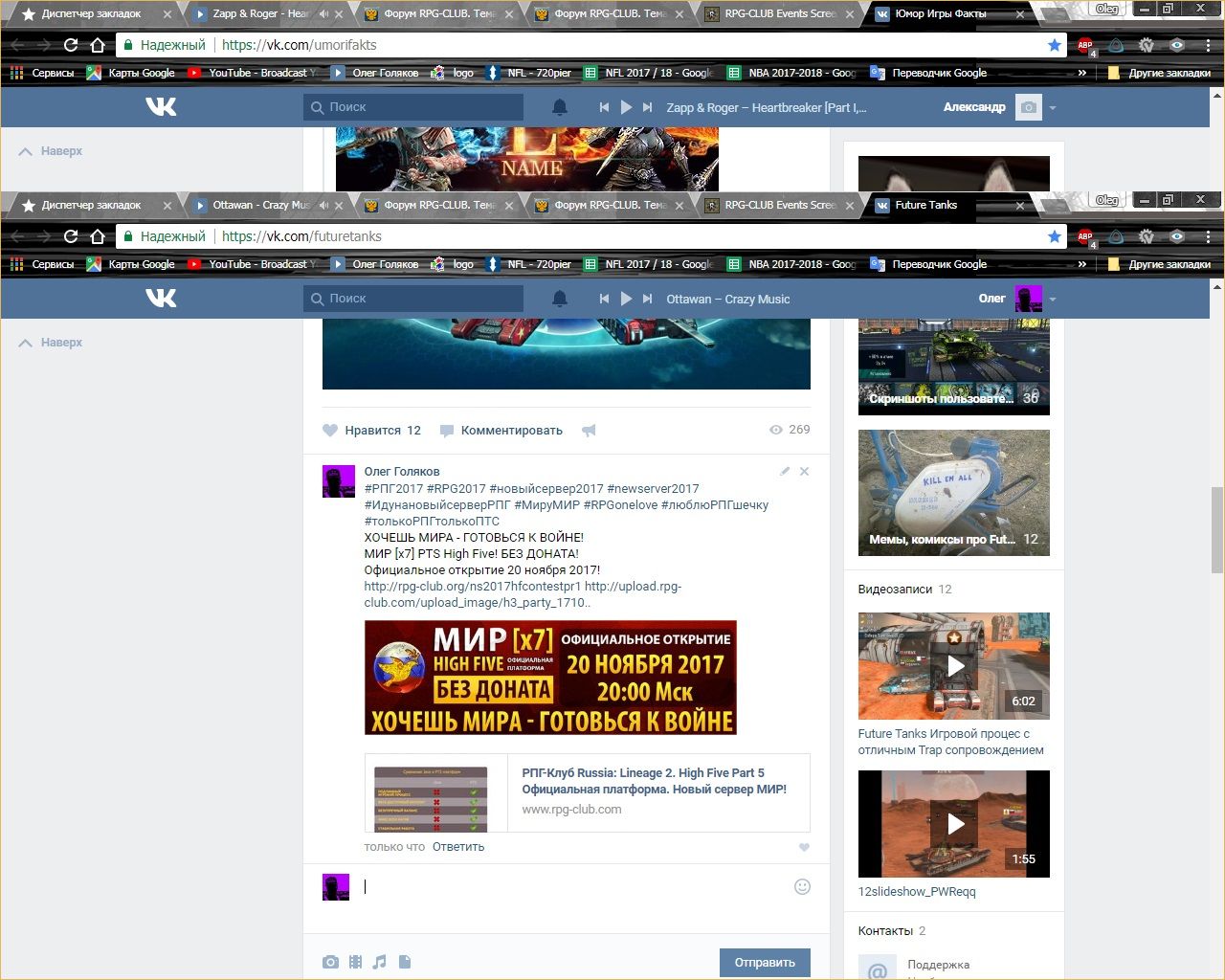Open VK home via logo in Юмор Игры Факты window
Viewport: 1225px width, 980px height.
pyautogui.click(x=161, y=107)
